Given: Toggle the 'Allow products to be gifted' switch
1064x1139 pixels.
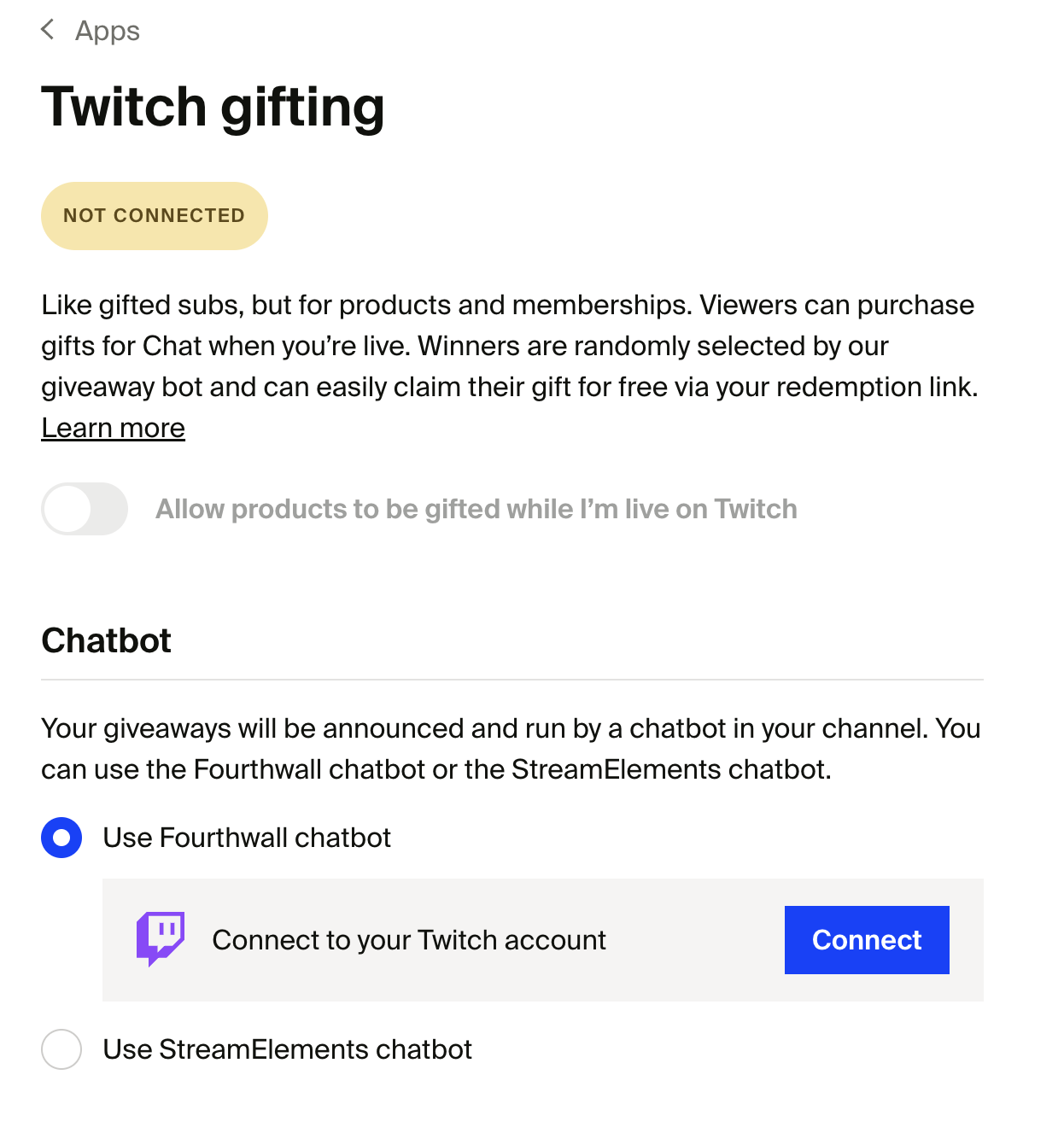Looking at the screenshot, I should [x=84, y=508].
